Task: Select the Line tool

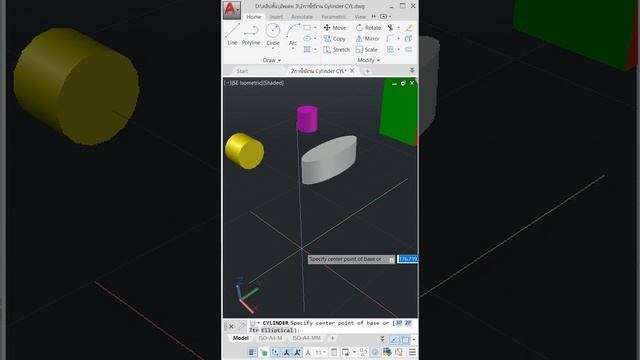Action: (232, 34)
